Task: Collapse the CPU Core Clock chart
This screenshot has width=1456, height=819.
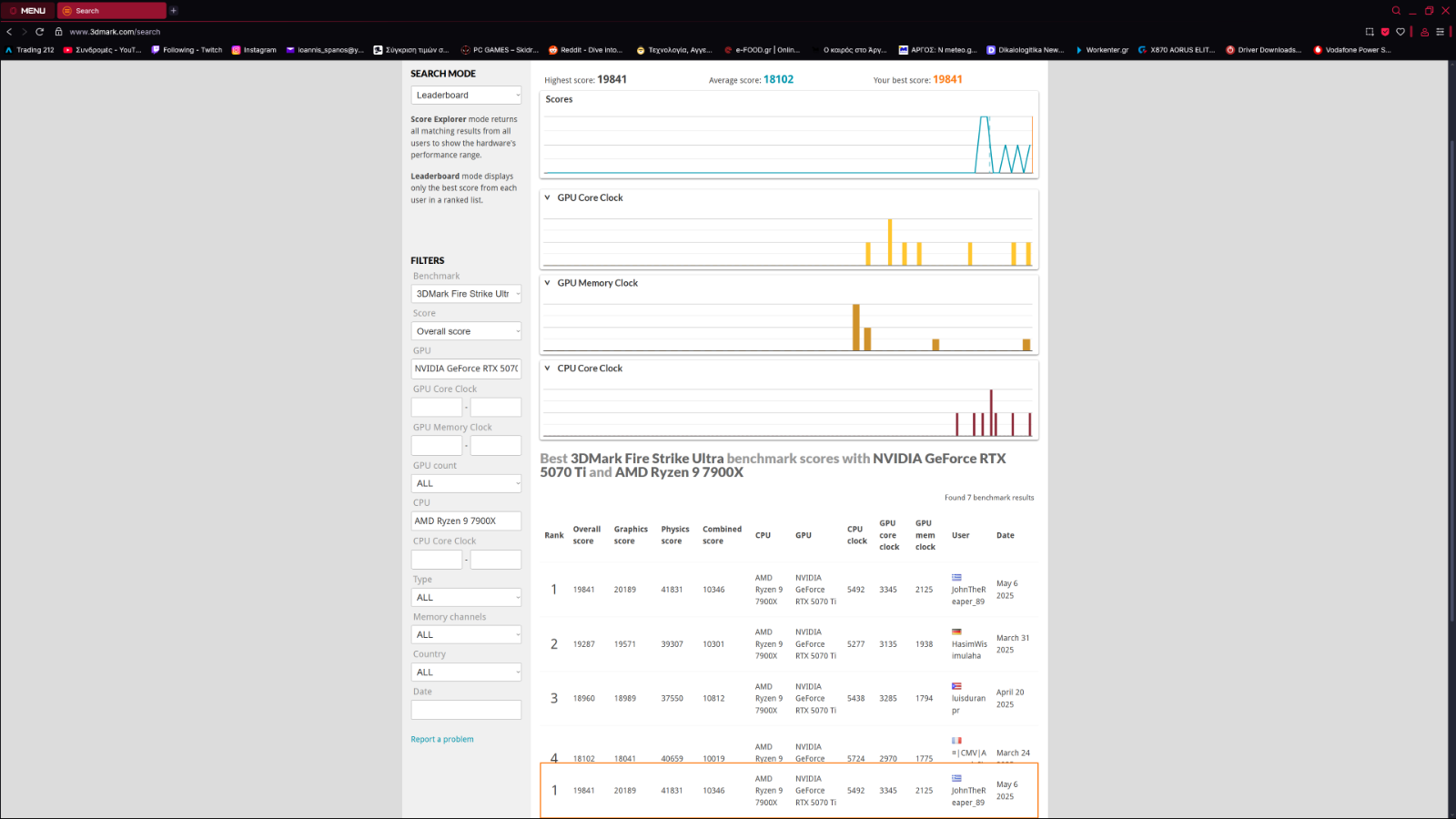Action: pos(547,369)
